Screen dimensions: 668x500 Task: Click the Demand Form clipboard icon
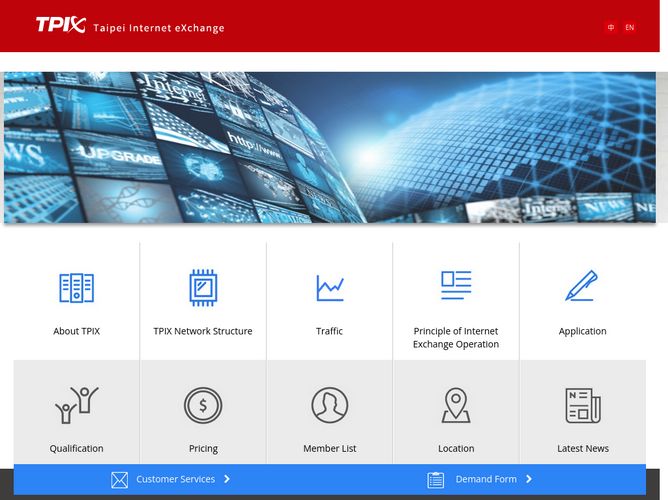click(435, 480)
